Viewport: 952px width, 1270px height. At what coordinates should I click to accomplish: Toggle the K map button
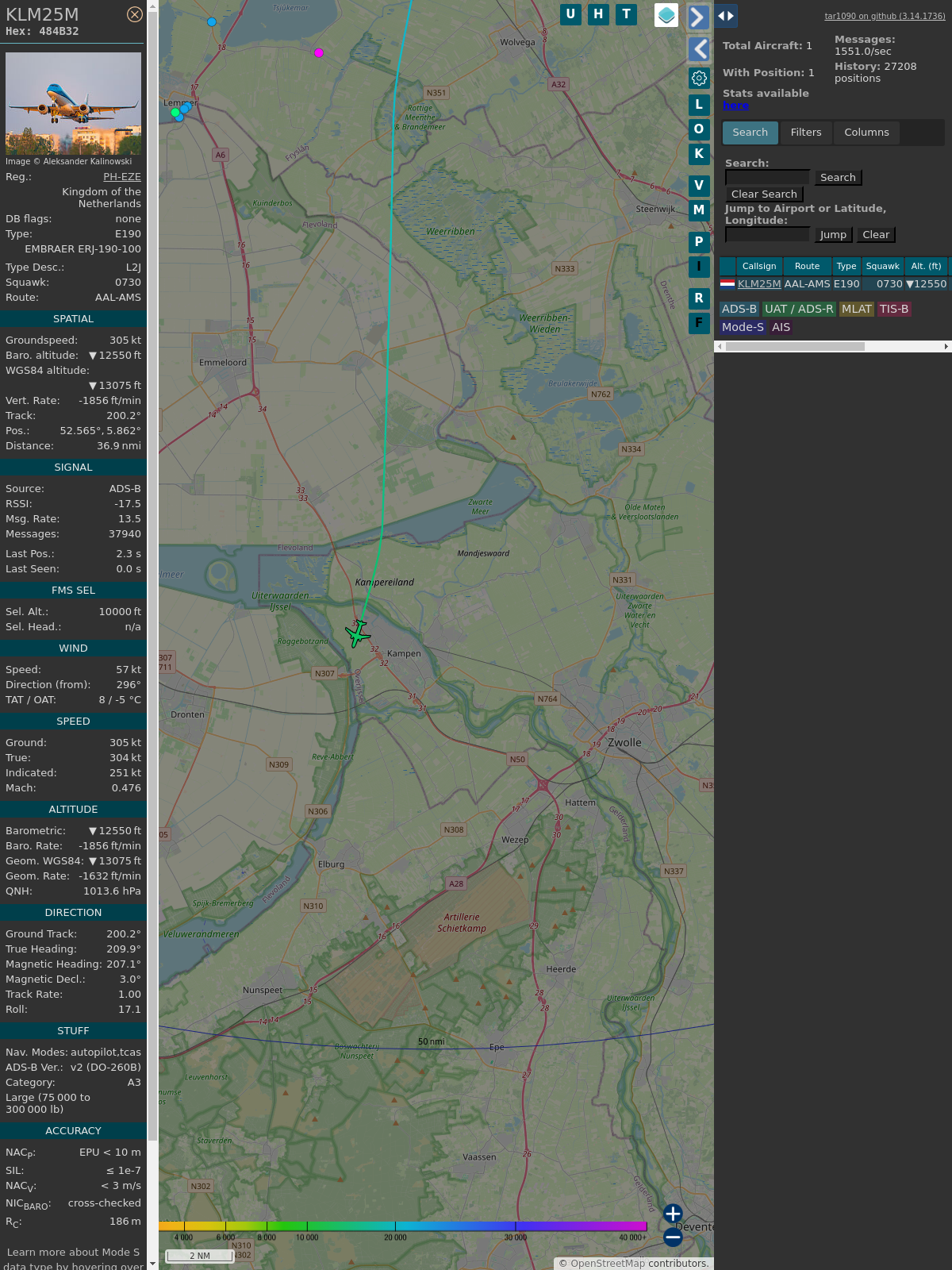699,154
